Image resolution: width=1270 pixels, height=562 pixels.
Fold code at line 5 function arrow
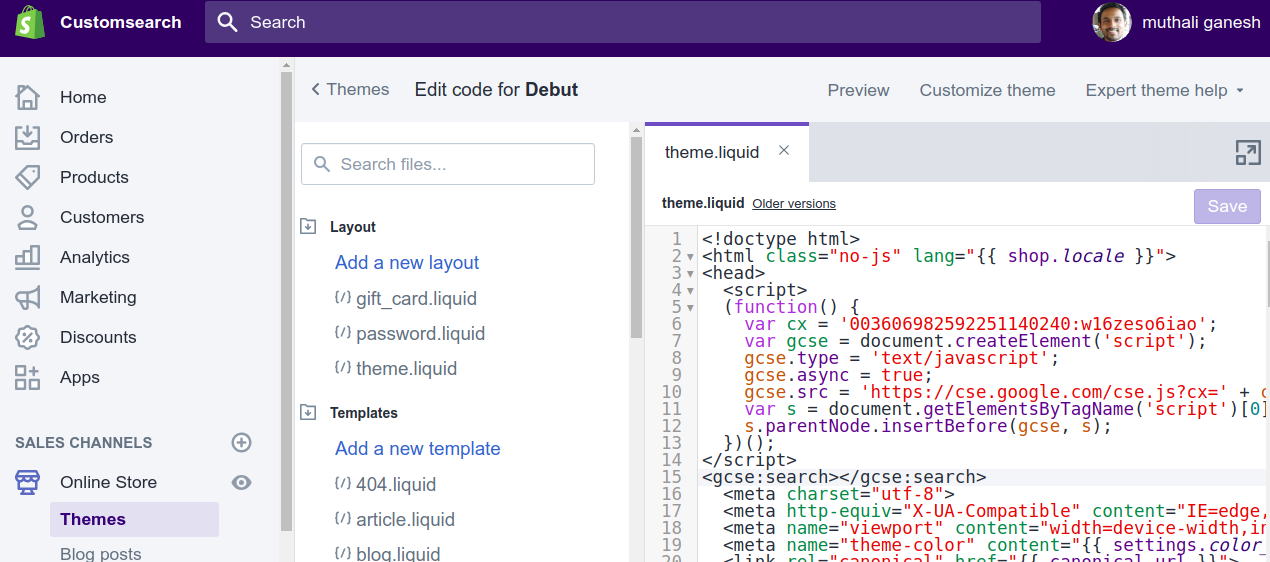(690, 308)
